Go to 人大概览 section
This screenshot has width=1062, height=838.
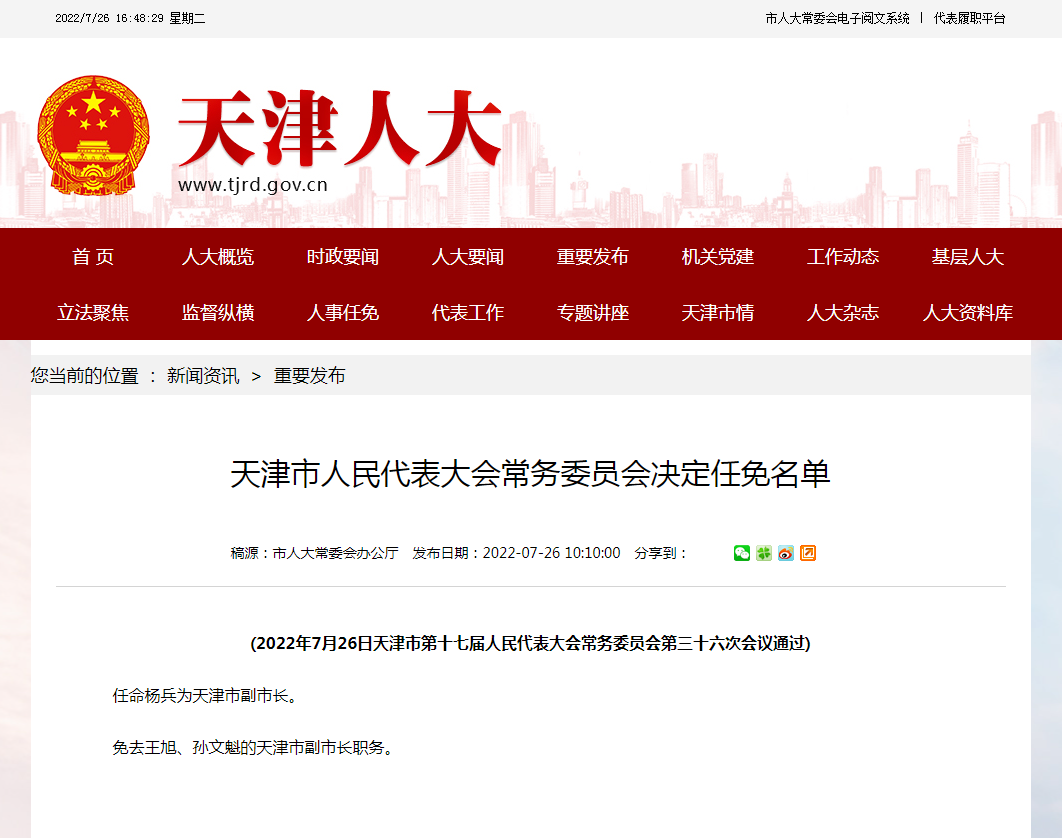[x=218, y=257]
